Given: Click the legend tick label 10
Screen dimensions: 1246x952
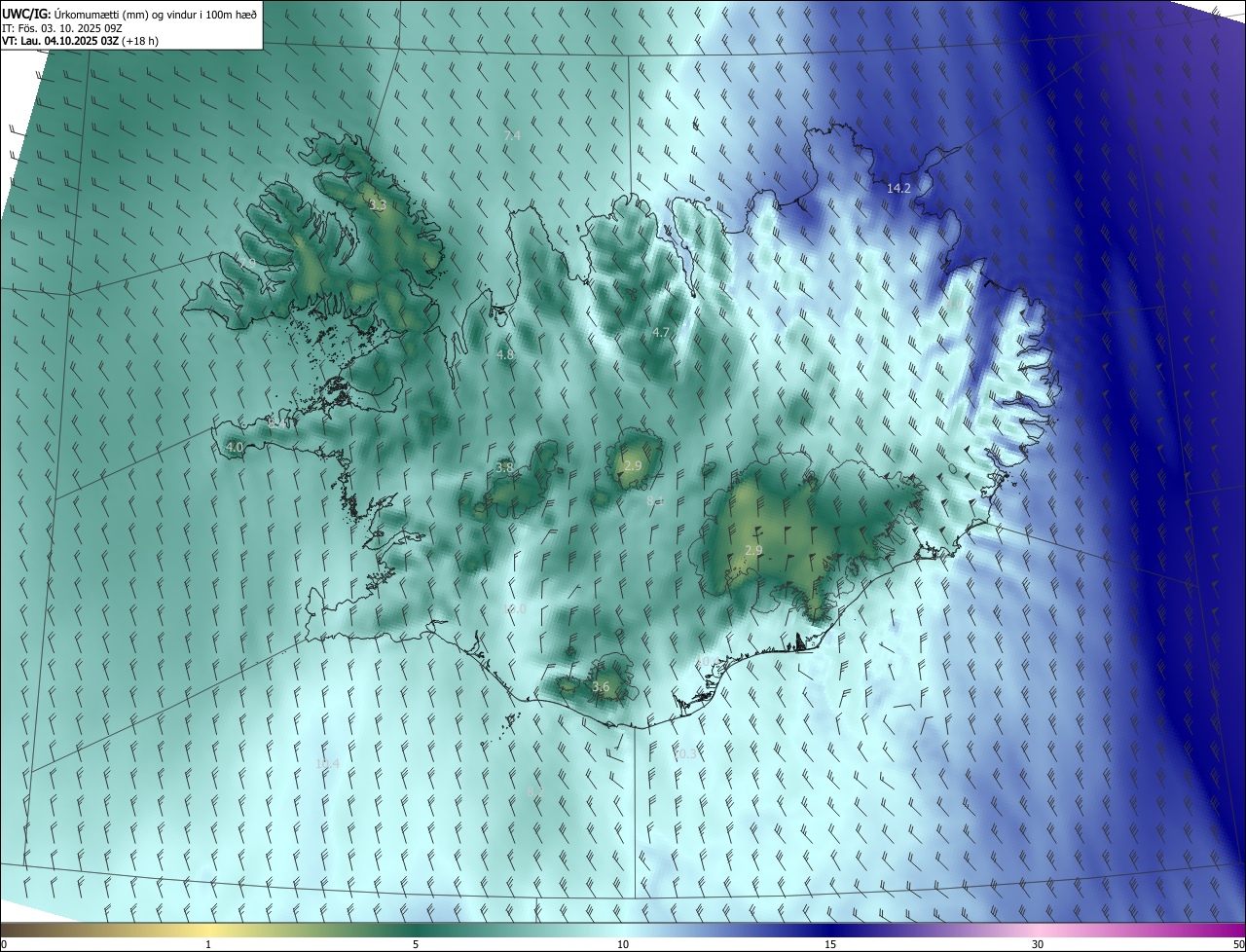Looking at the screenshot, I should tap(623, 944).
